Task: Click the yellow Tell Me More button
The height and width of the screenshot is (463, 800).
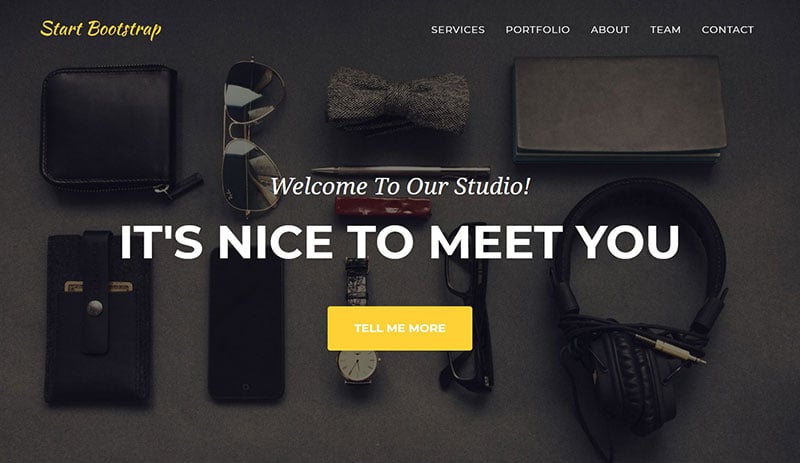Action: point(399,328)
